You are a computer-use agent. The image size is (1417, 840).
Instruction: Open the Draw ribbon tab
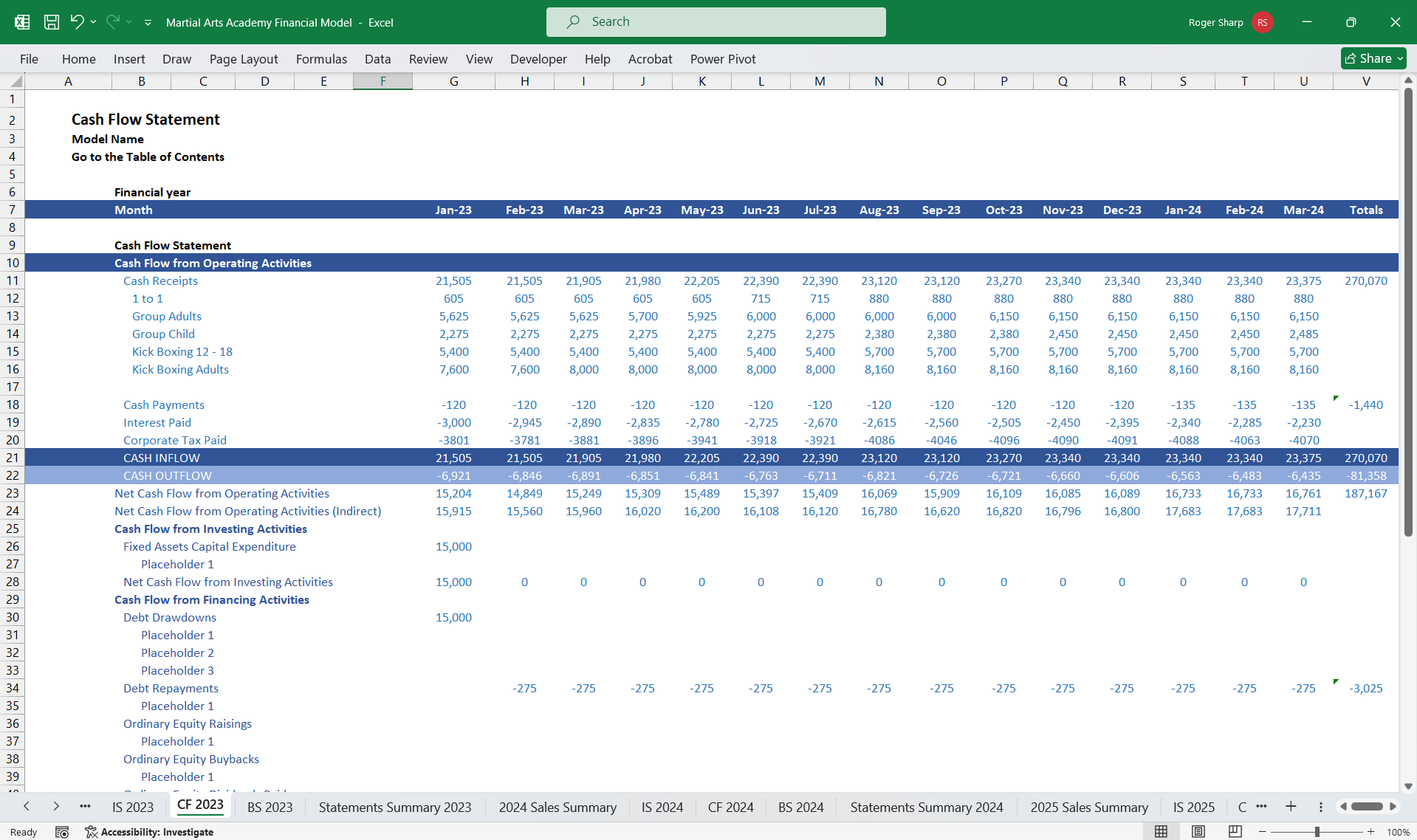(176, 59)
